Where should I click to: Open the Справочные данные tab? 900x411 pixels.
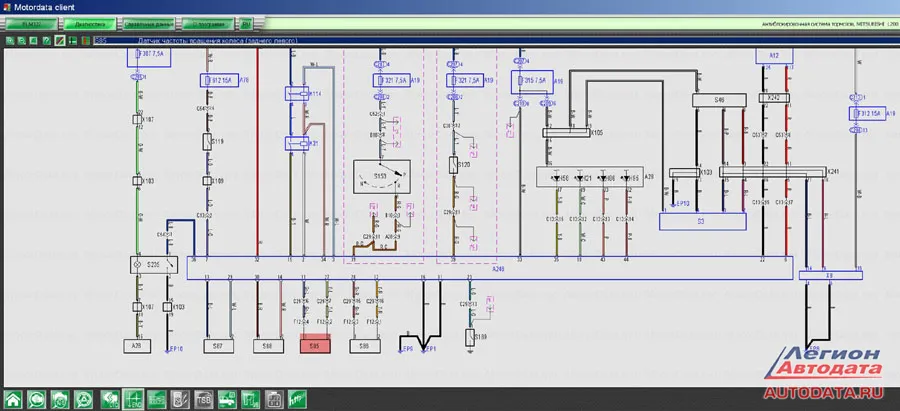point(149,25)
